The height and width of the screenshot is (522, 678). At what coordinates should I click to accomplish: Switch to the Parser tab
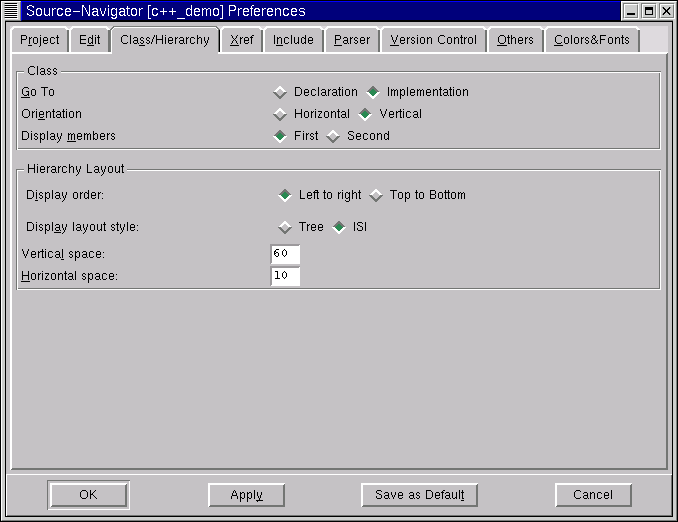click(x=352, y=40)
